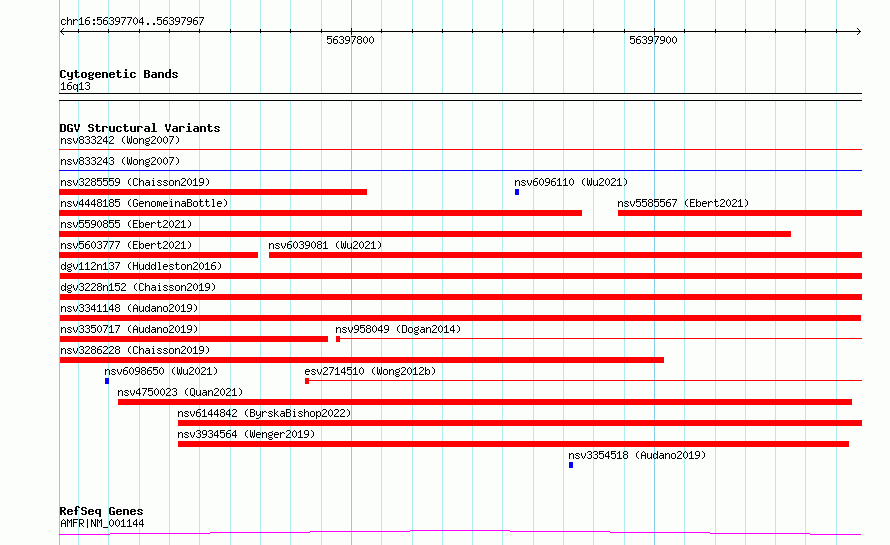Open the nsv6098650 (Wu2021) label
This screenshot has width=890, height=545.
pos(161,371)
